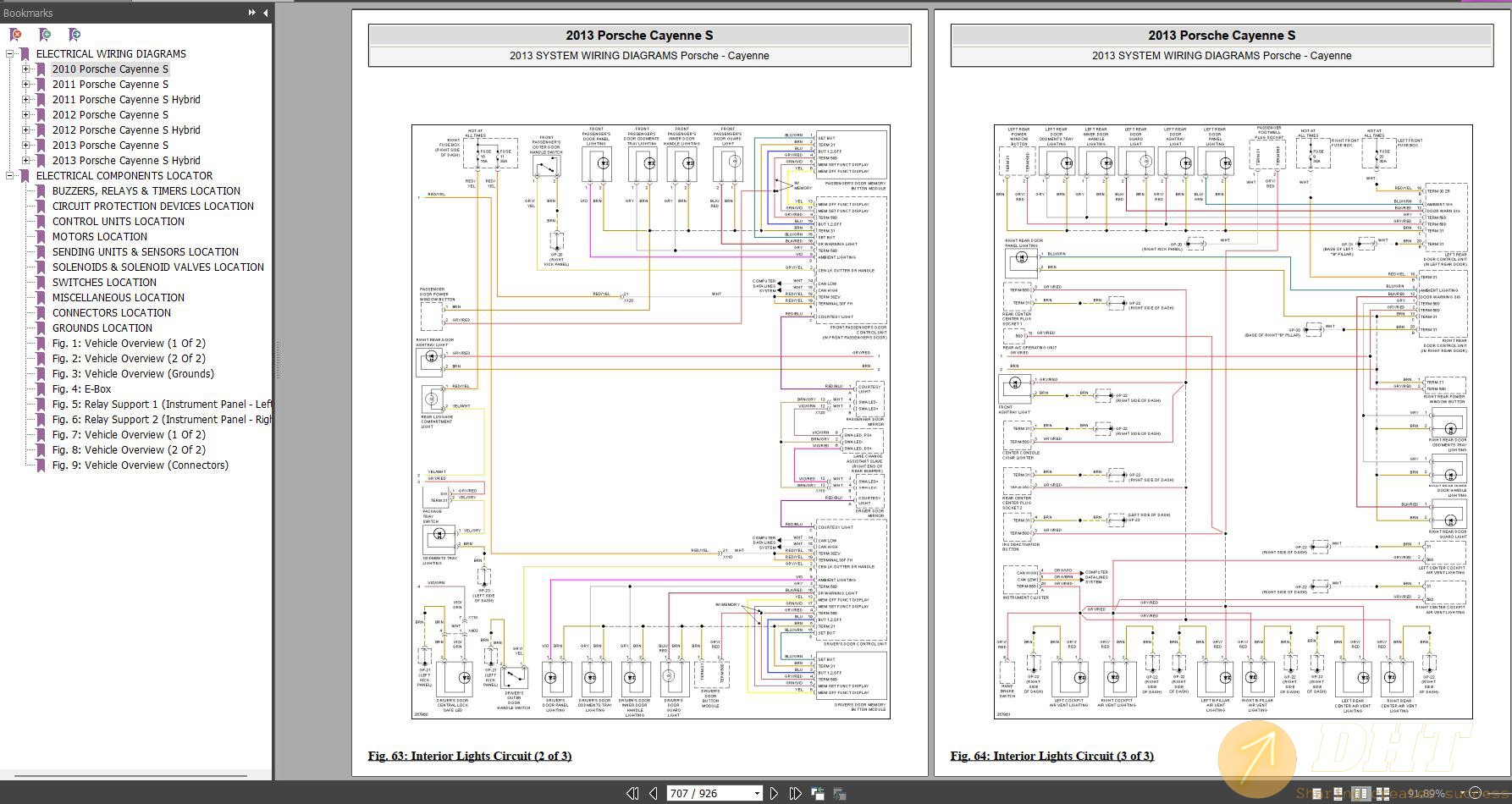Open the 2012 Porsche Cayenne S bookmark
This screenshot has height=804, width=1512.
[x=110, y=115]
